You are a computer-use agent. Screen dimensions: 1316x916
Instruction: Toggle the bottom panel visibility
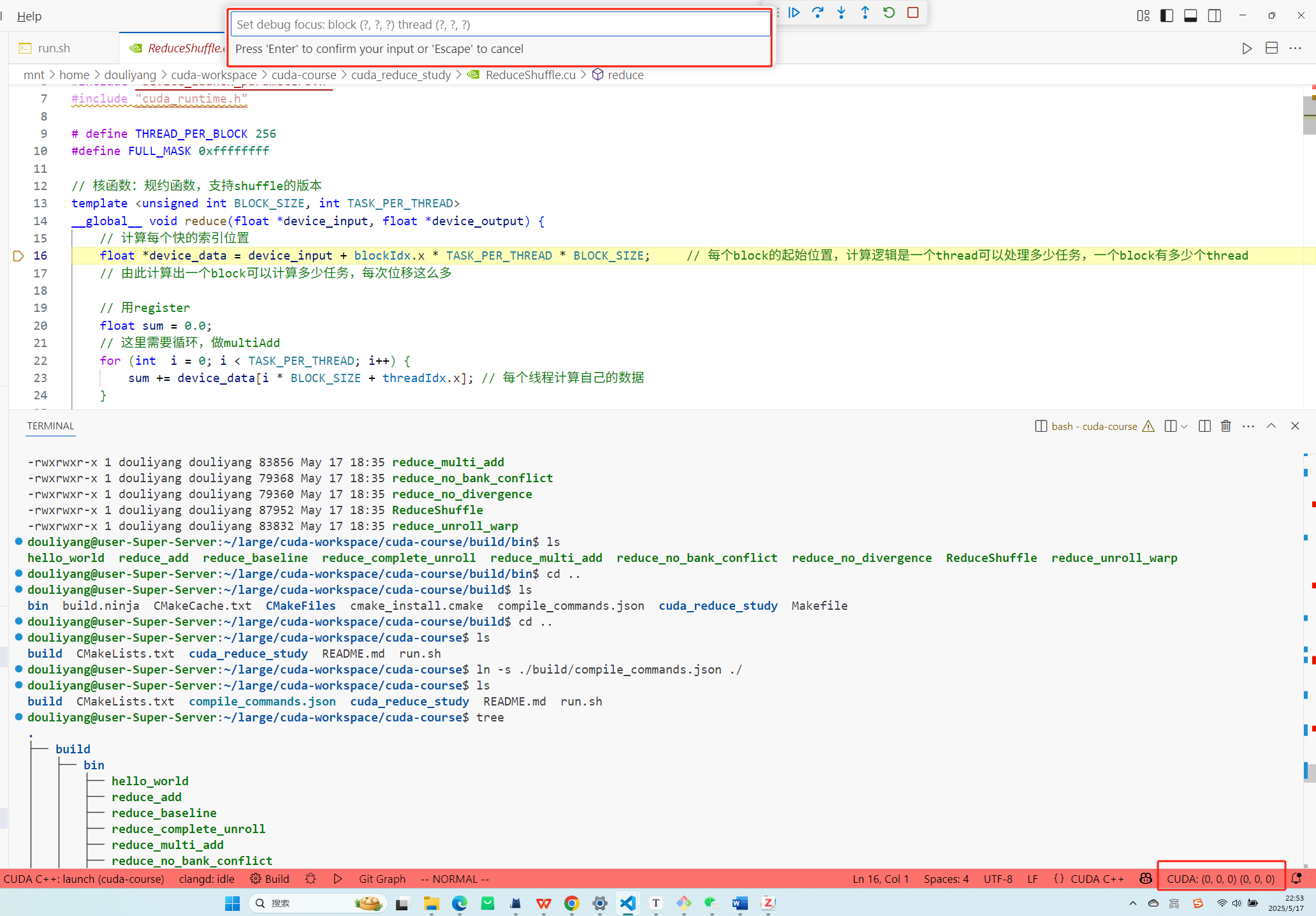click(1190, 16)
